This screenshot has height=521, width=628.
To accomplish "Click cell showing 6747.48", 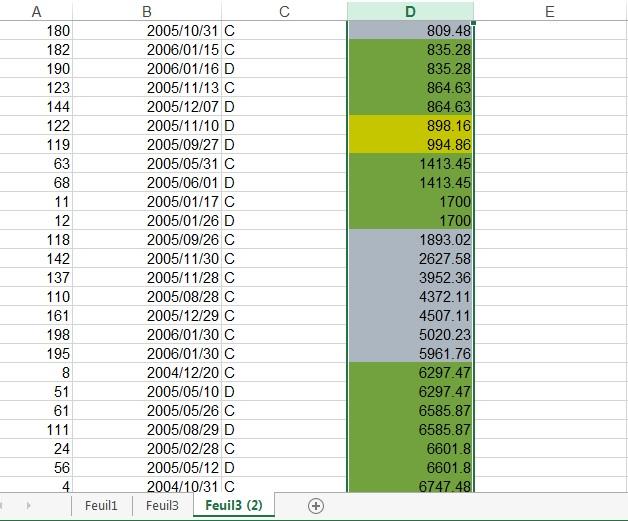I will click(x=410, y=486).
